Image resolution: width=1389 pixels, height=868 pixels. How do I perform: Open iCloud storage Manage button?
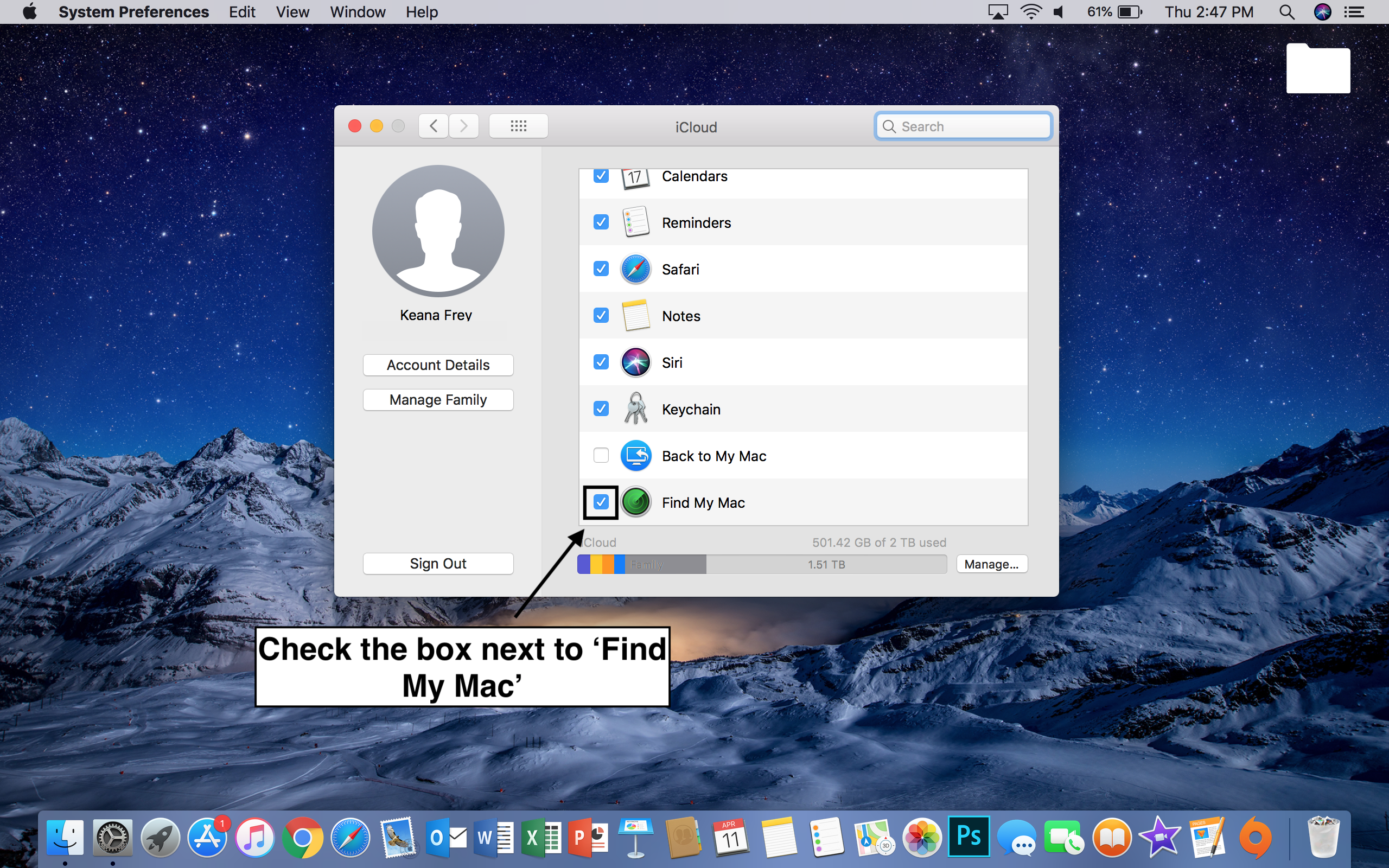[x=991, y=564]
